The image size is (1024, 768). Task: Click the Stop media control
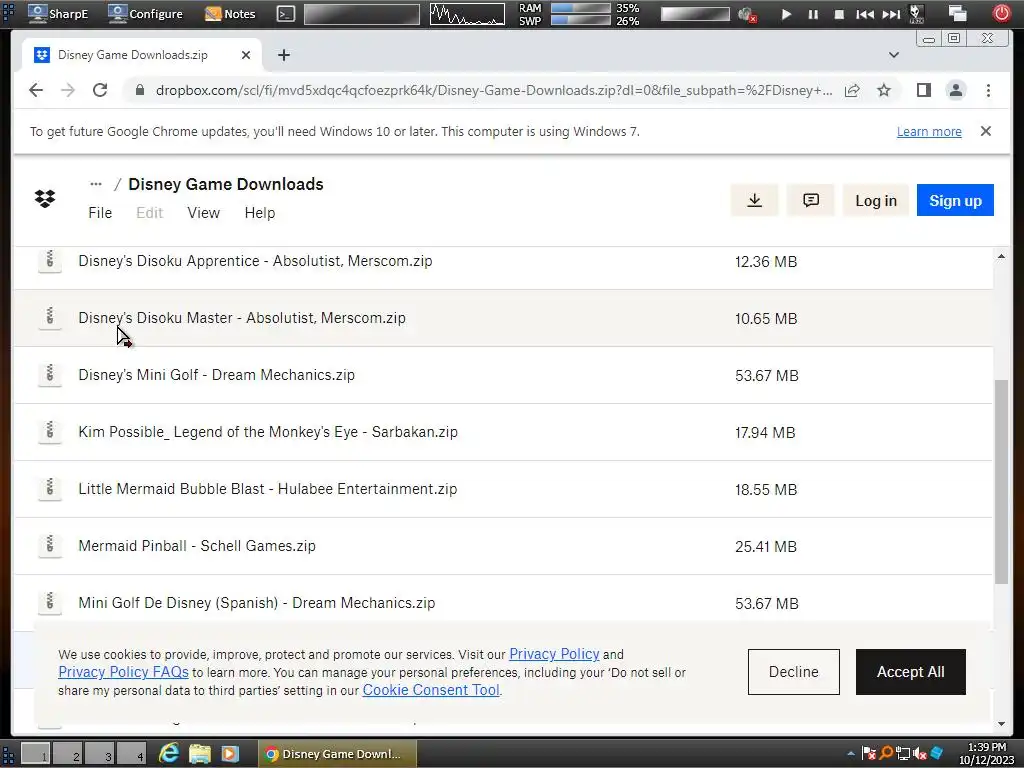839,14
